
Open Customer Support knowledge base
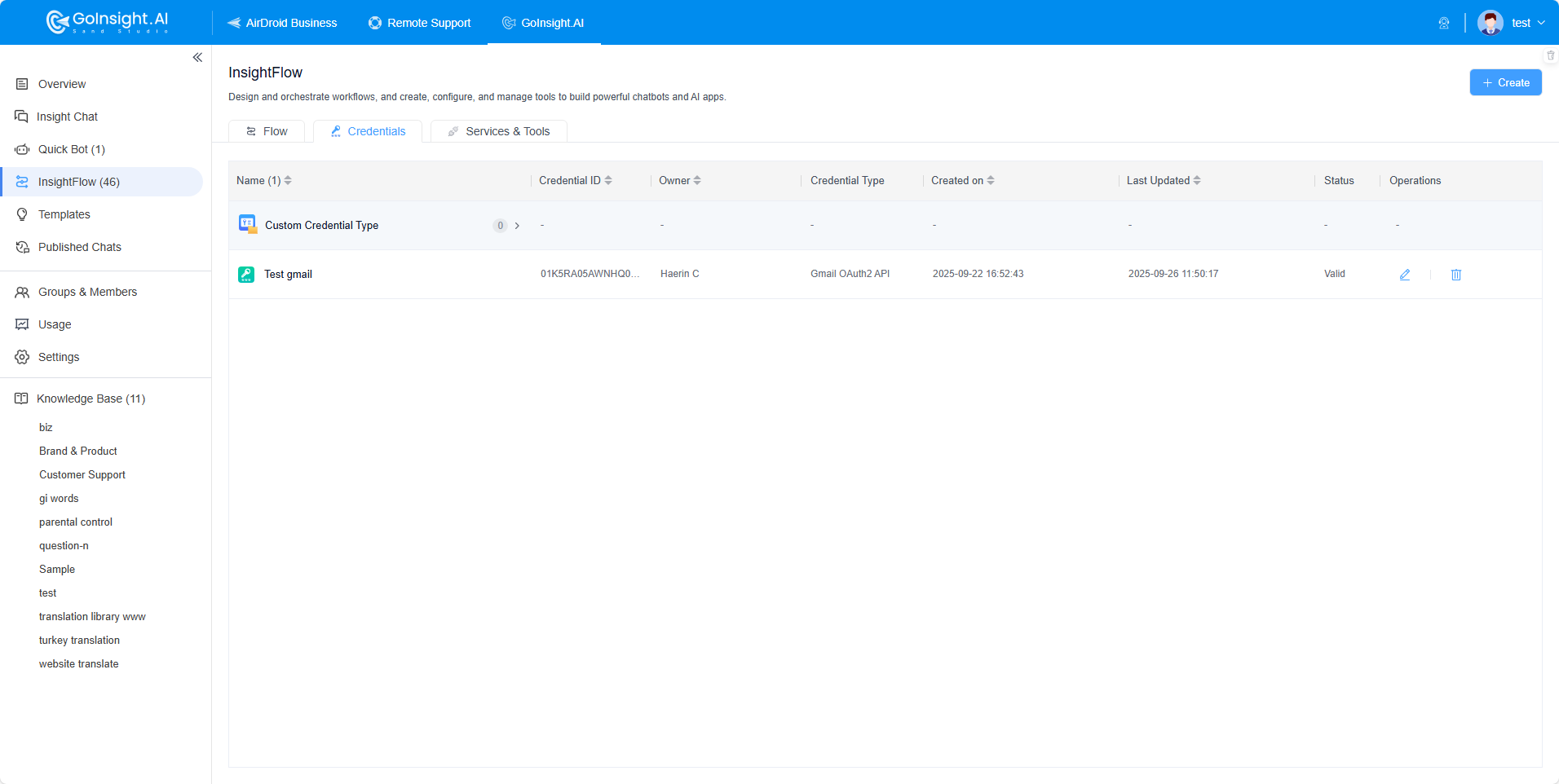coord(82,474)
